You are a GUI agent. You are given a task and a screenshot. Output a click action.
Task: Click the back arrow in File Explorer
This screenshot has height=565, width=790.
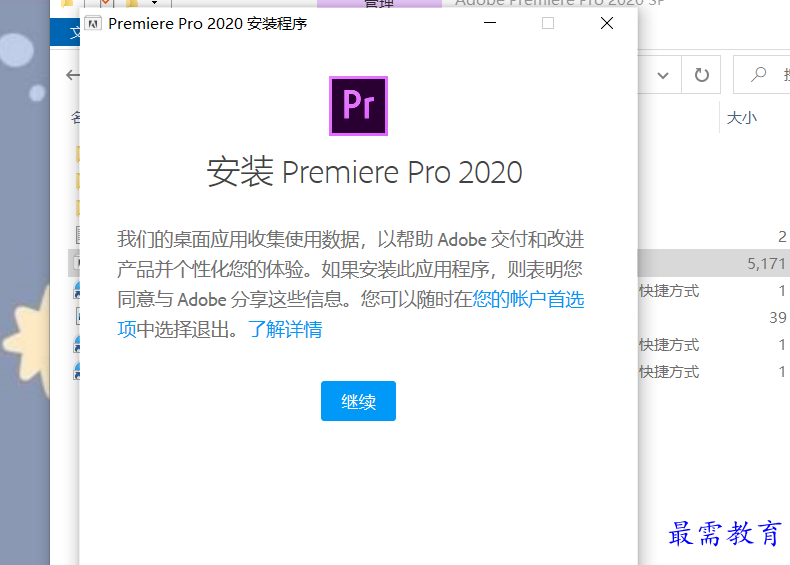[73, 75]
